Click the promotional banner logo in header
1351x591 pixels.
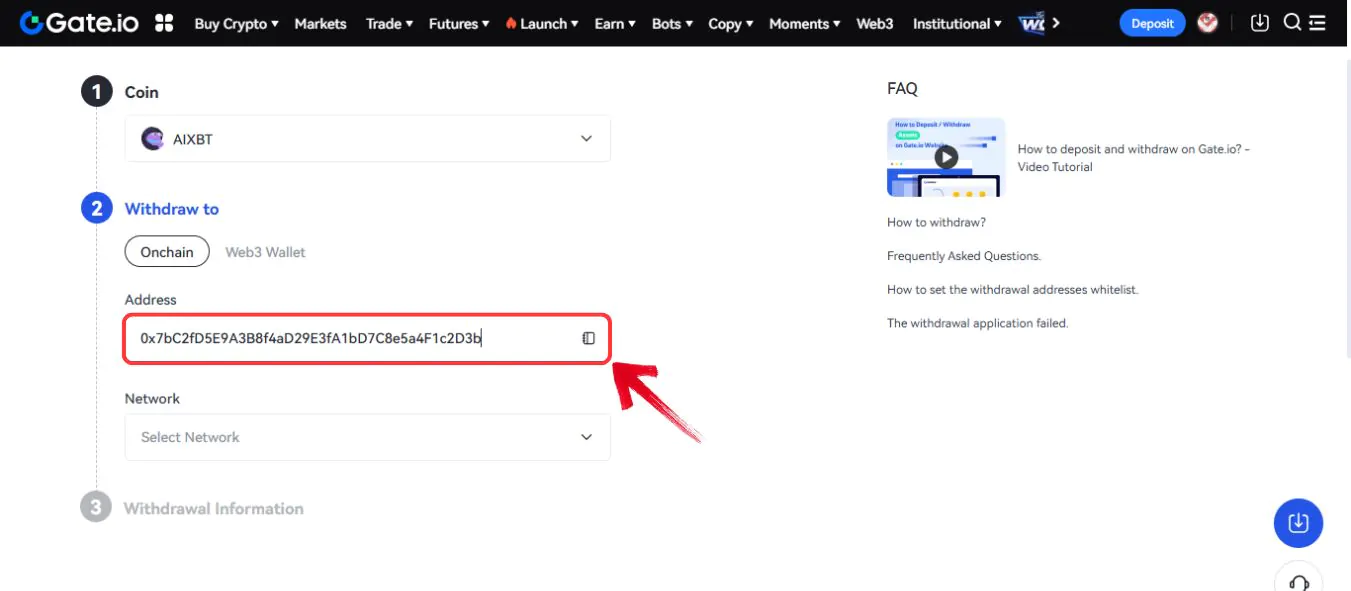pyautogui.click(x=1032, y=23)
